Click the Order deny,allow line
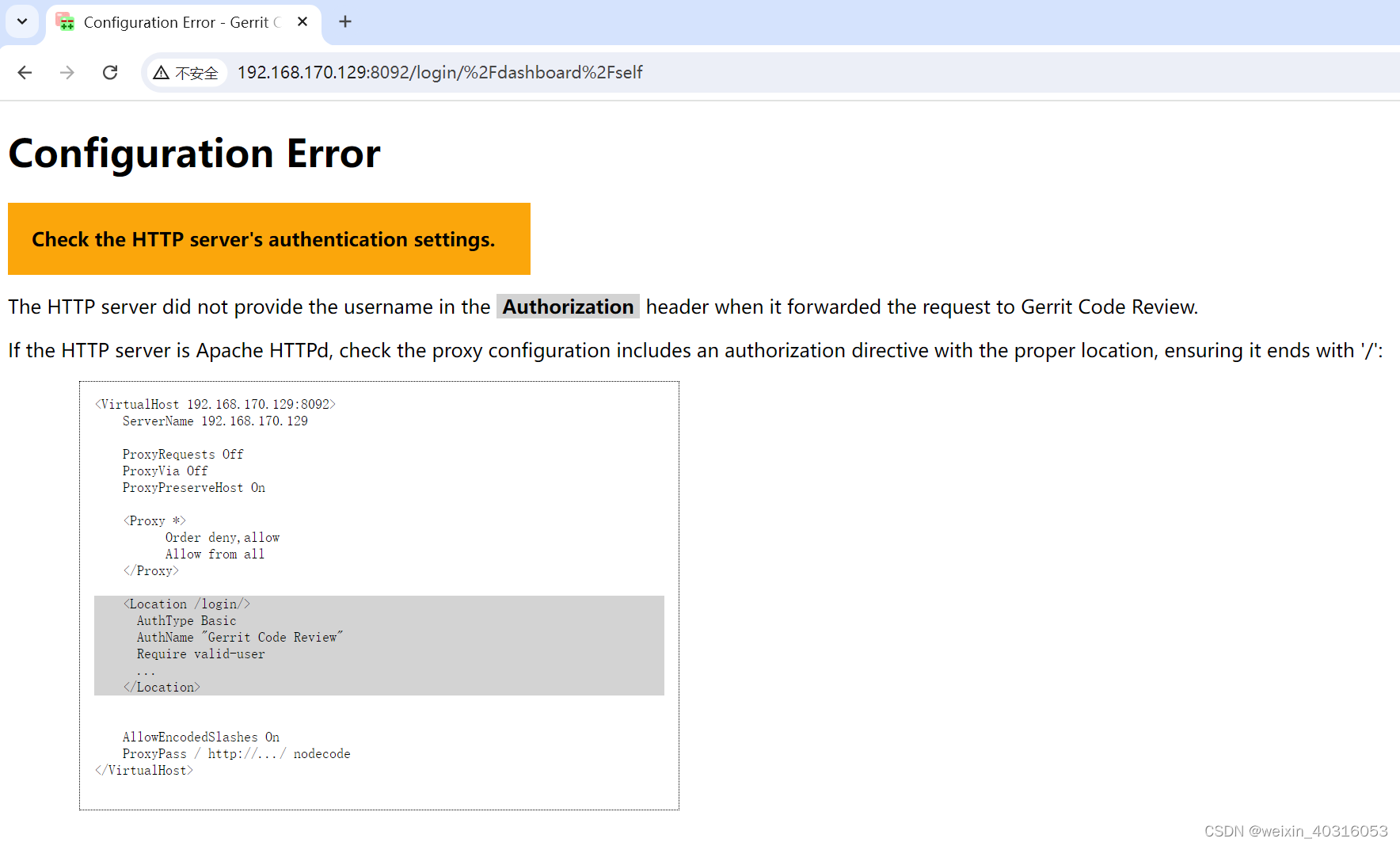 coord(223,537)
